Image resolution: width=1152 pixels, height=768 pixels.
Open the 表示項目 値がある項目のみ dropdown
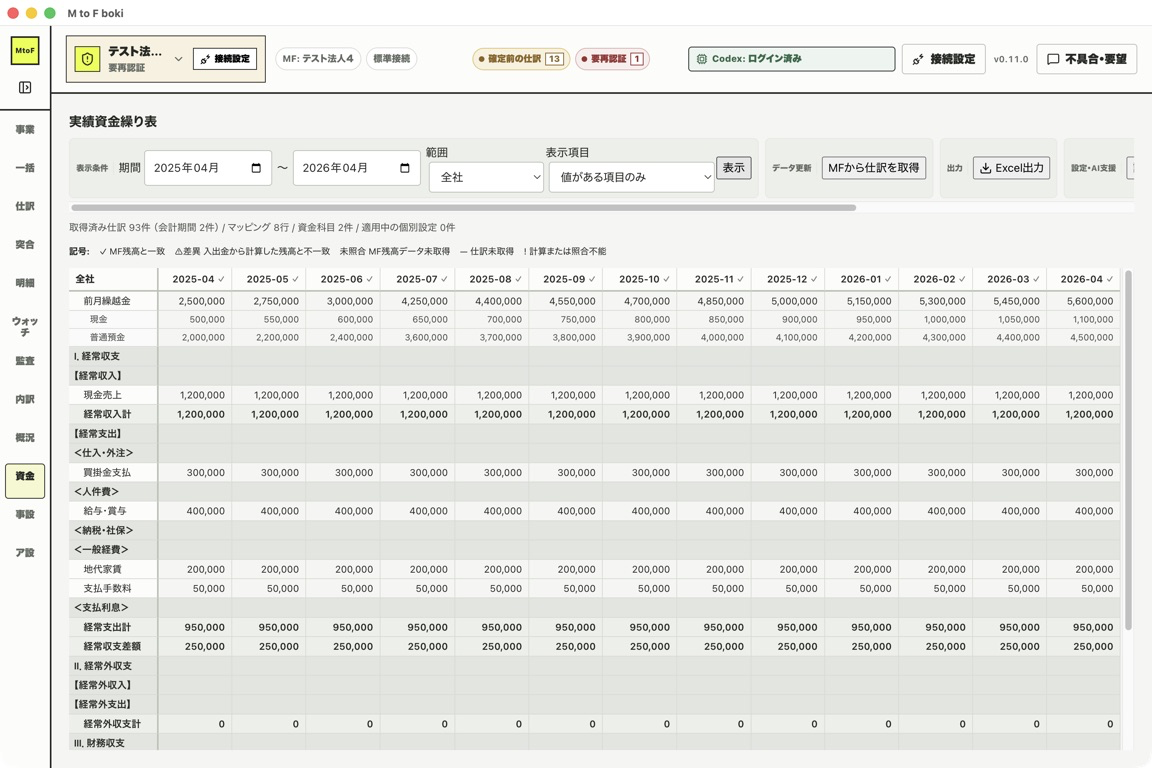[632, 177]
